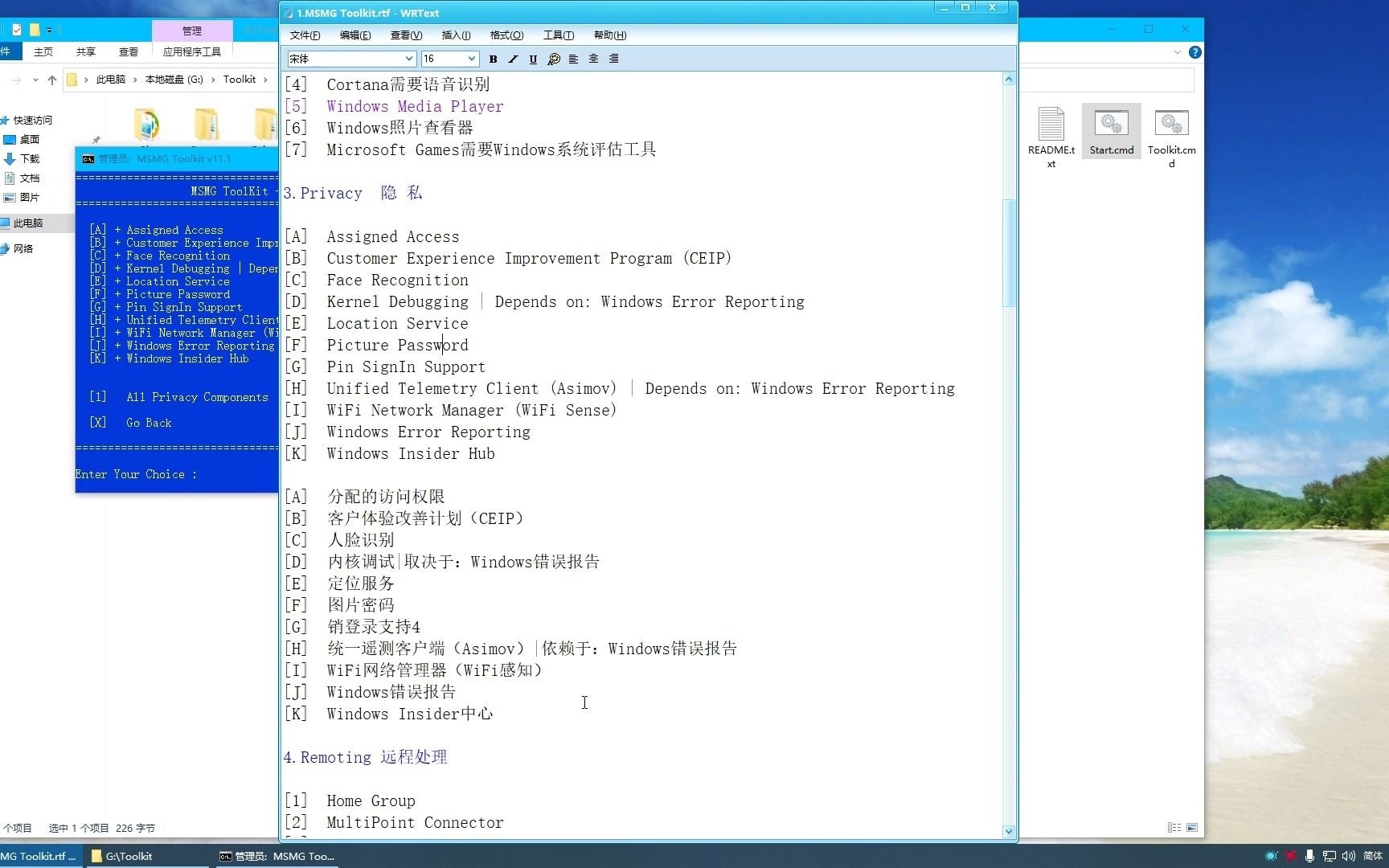Switch Explorer to details view icon

[x=1174, y=827]
